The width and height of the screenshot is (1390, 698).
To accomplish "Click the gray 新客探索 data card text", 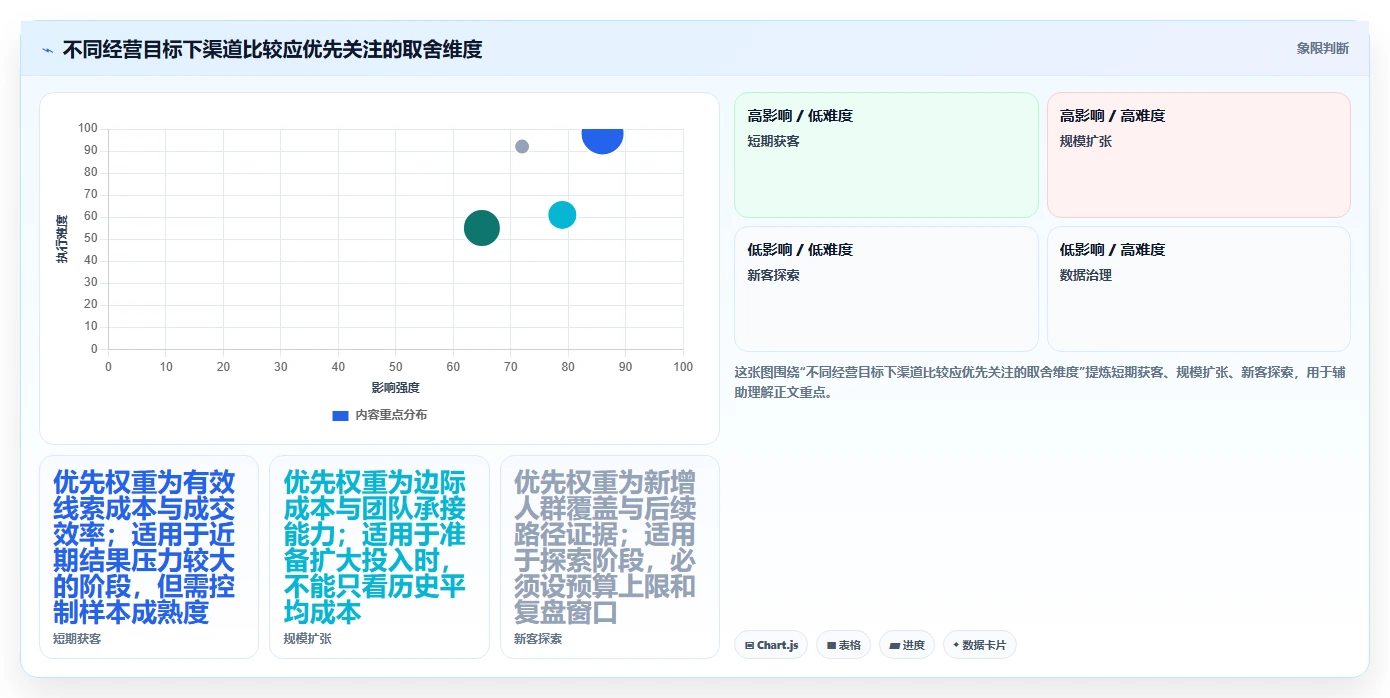I will [606, 547].
